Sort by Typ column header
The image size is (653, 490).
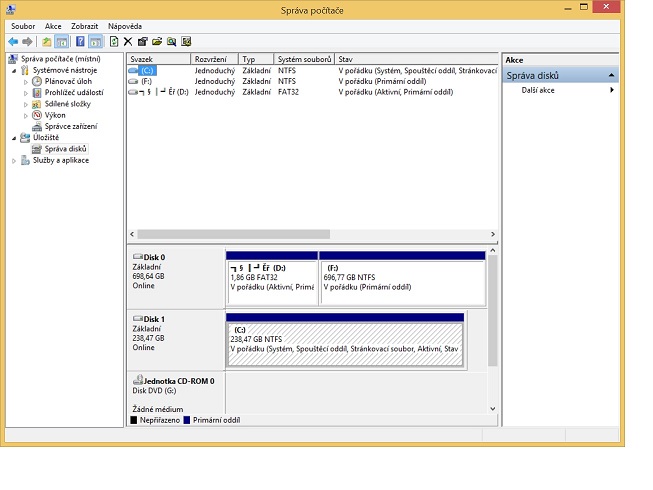point(256,59)
